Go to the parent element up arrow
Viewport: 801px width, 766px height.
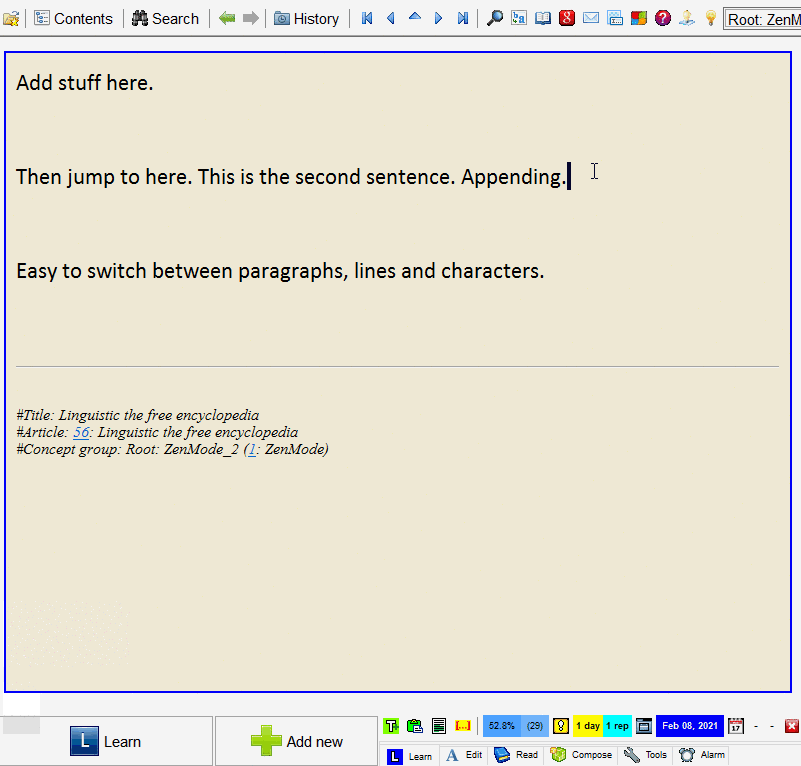(414, 18)
